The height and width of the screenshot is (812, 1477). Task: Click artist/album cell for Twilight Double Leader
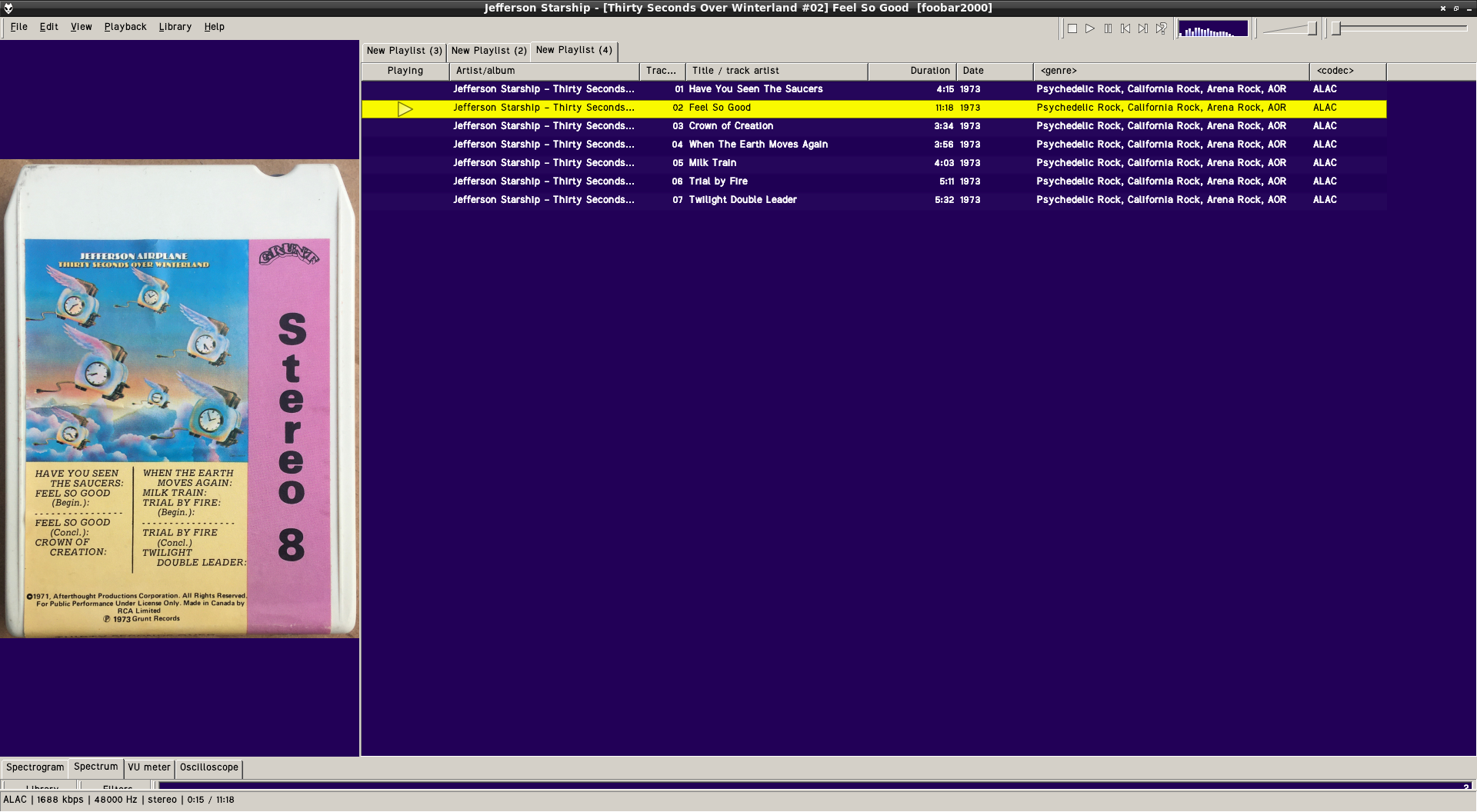click(x=543, y=200)
